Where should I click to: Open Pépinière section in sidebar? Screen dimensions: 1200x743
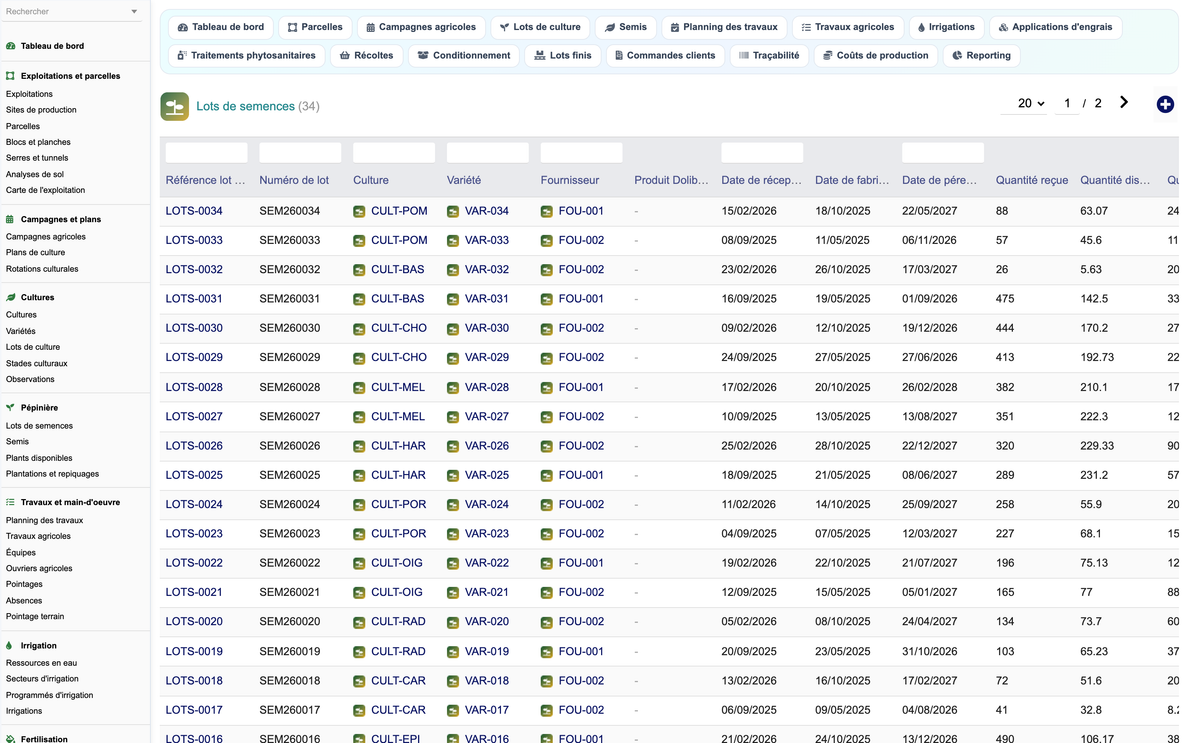[39, 408]
